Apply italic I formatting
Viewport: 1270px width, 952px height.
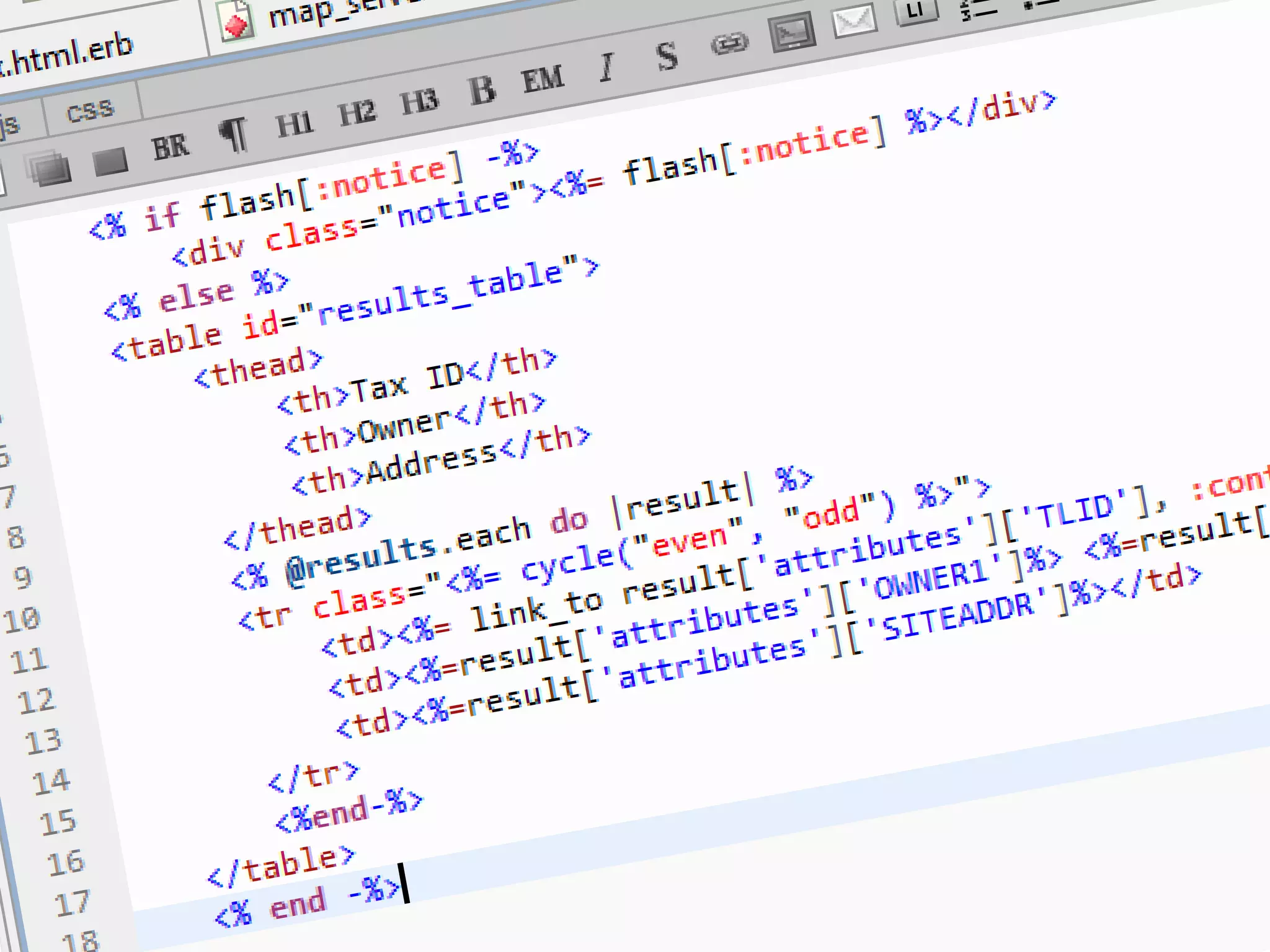click(607, 66)
